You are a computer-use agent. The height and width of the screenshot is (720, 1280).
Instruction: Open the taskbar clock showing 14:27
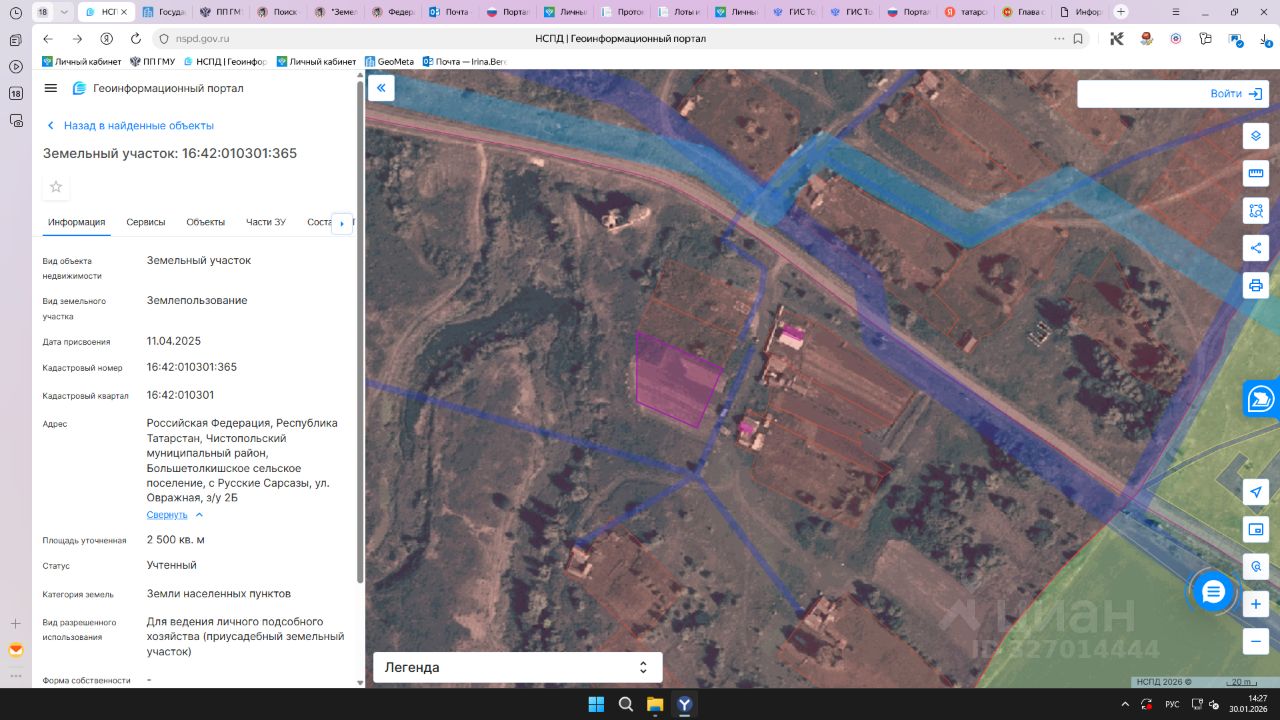coord(1249,704)
